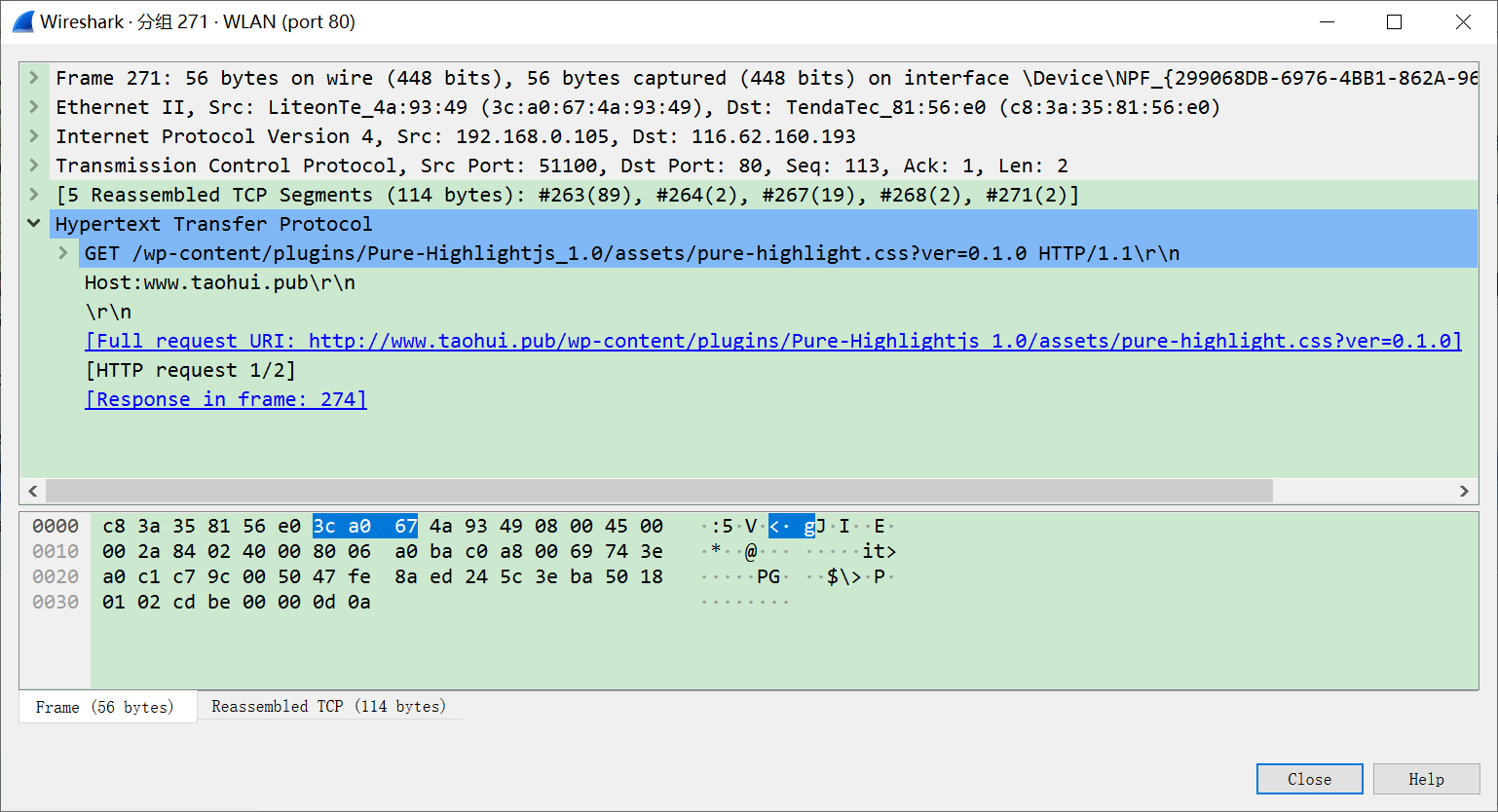Maximize the Wireshark packet window

(1394, 21)
